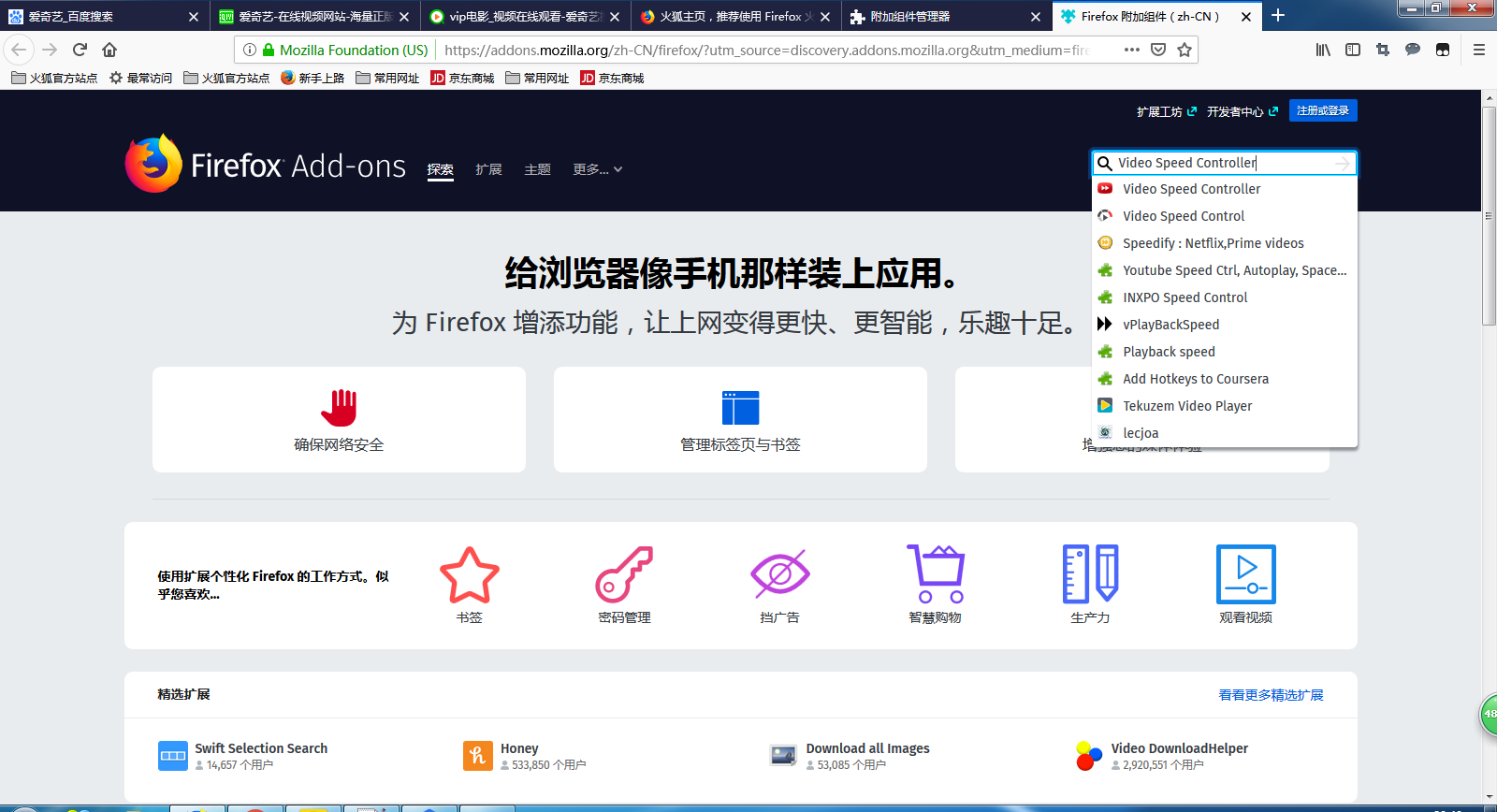The width and height of the screenshot is (1497, 812).
Task: View site security info icon in address bar
Action: click(x=250, y=50)
